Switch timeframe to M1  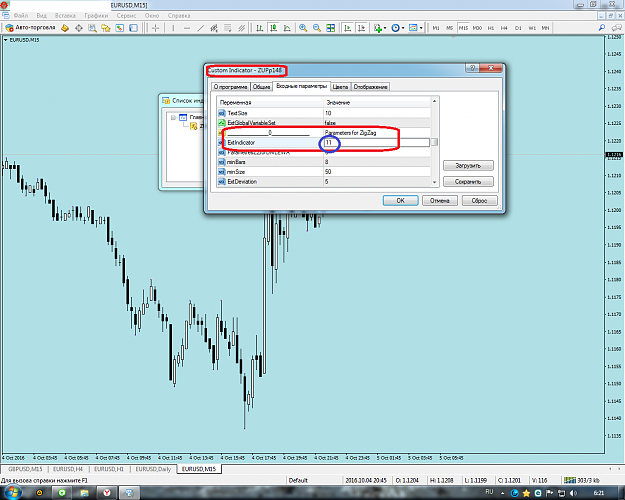[436, 28]
